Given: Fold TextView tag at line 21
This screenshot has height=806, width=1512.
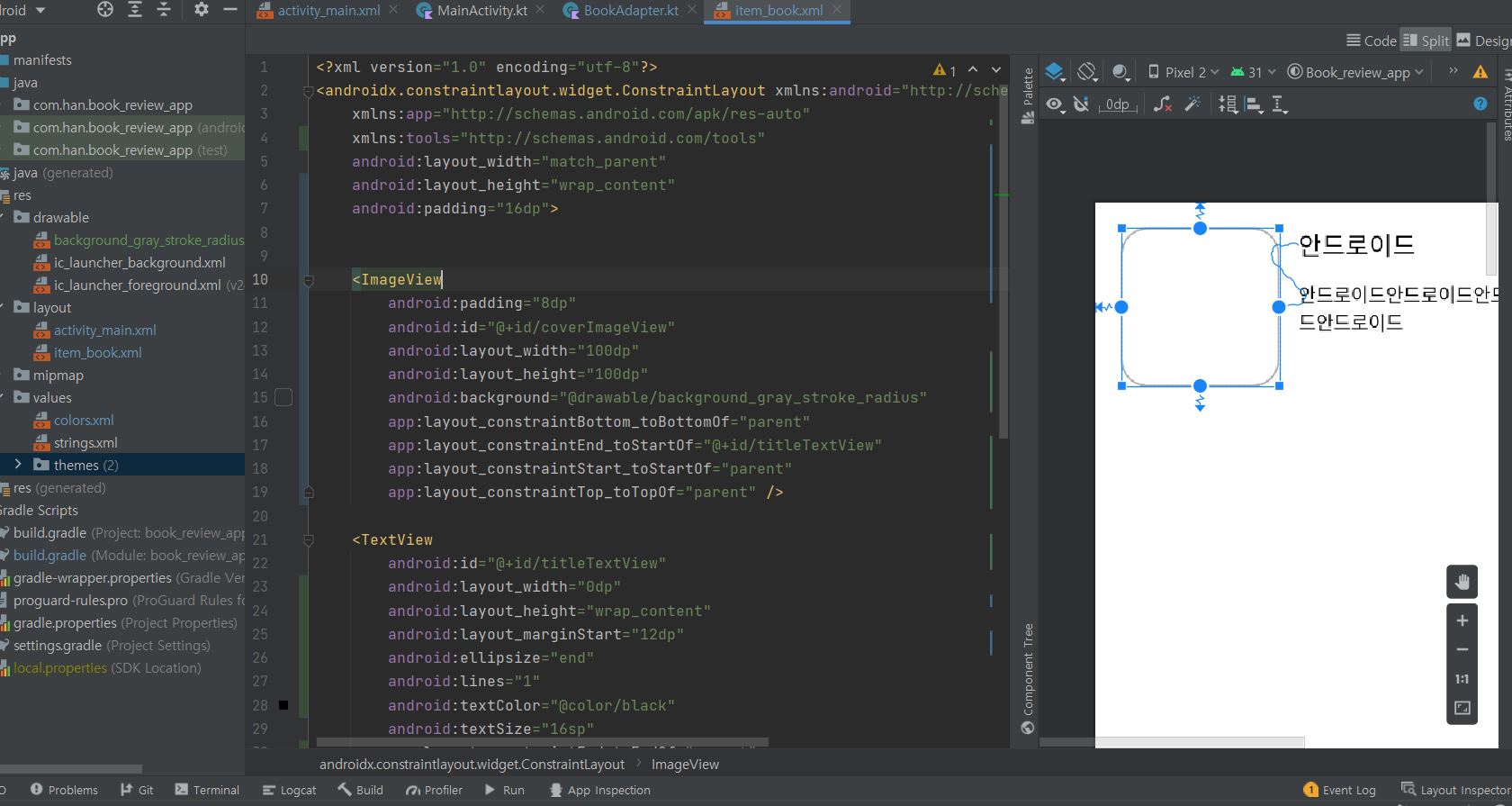Looking at the screenshot, I should coord(308,540).
